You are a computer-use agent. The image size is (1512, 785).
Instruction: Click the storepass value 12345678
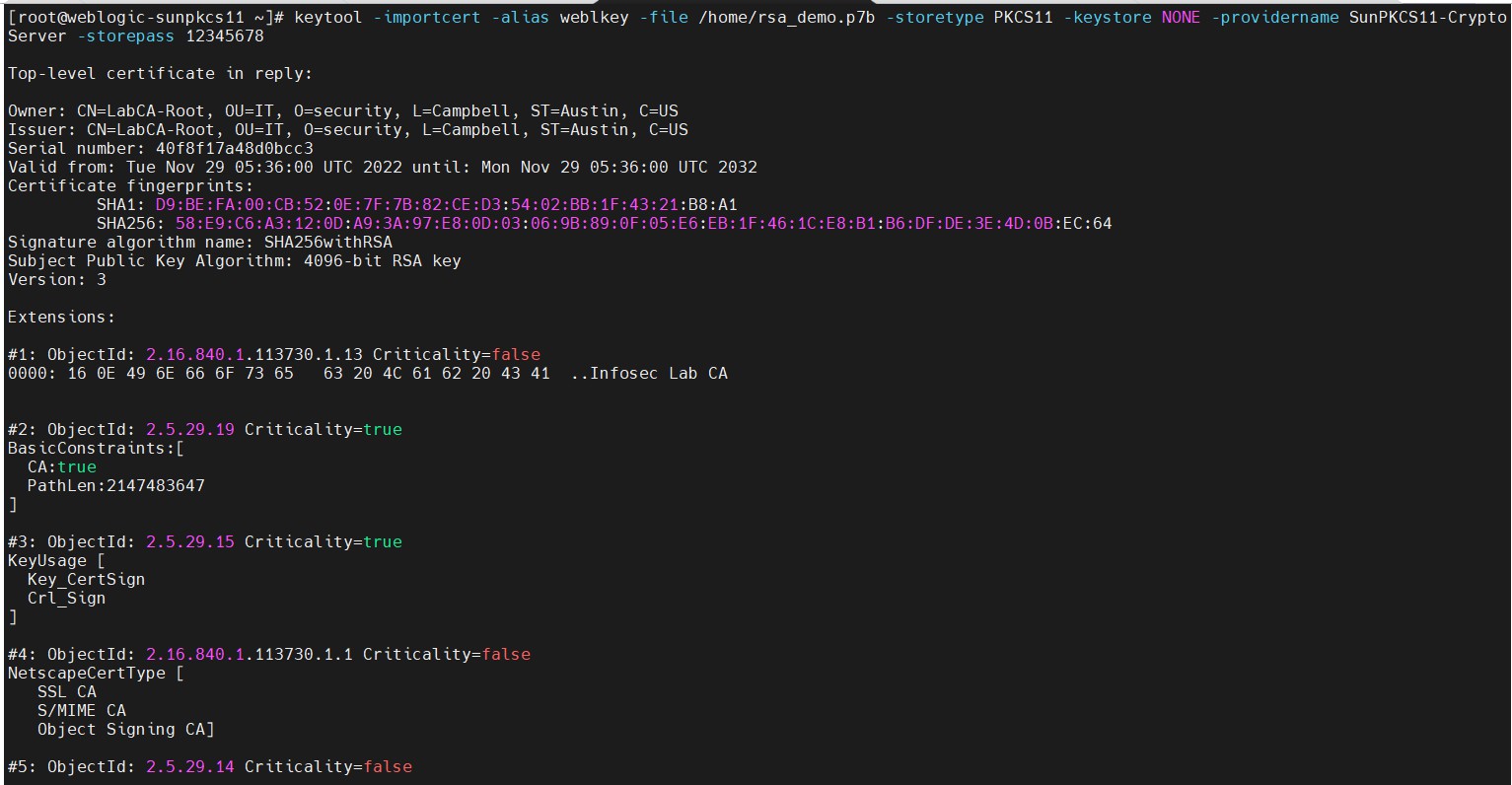tap(225, 36)
